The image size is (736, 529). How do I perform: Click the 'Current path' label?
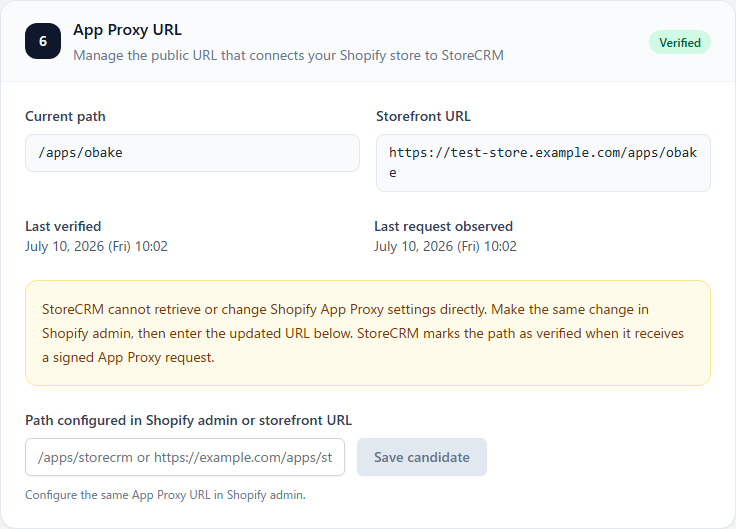(x=65, y=116)
